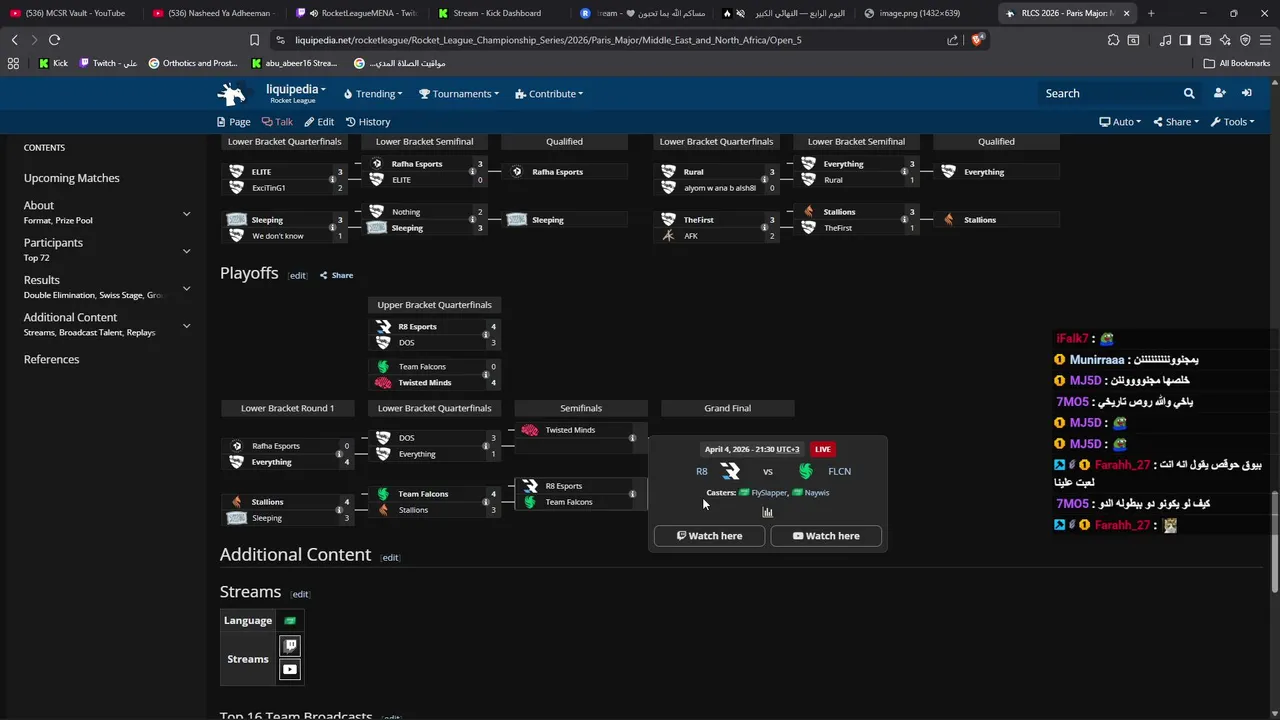Open the browser apps grid icon
Image resolution: width=1280 pixels, height=720 pixels.
coord(13,63)
